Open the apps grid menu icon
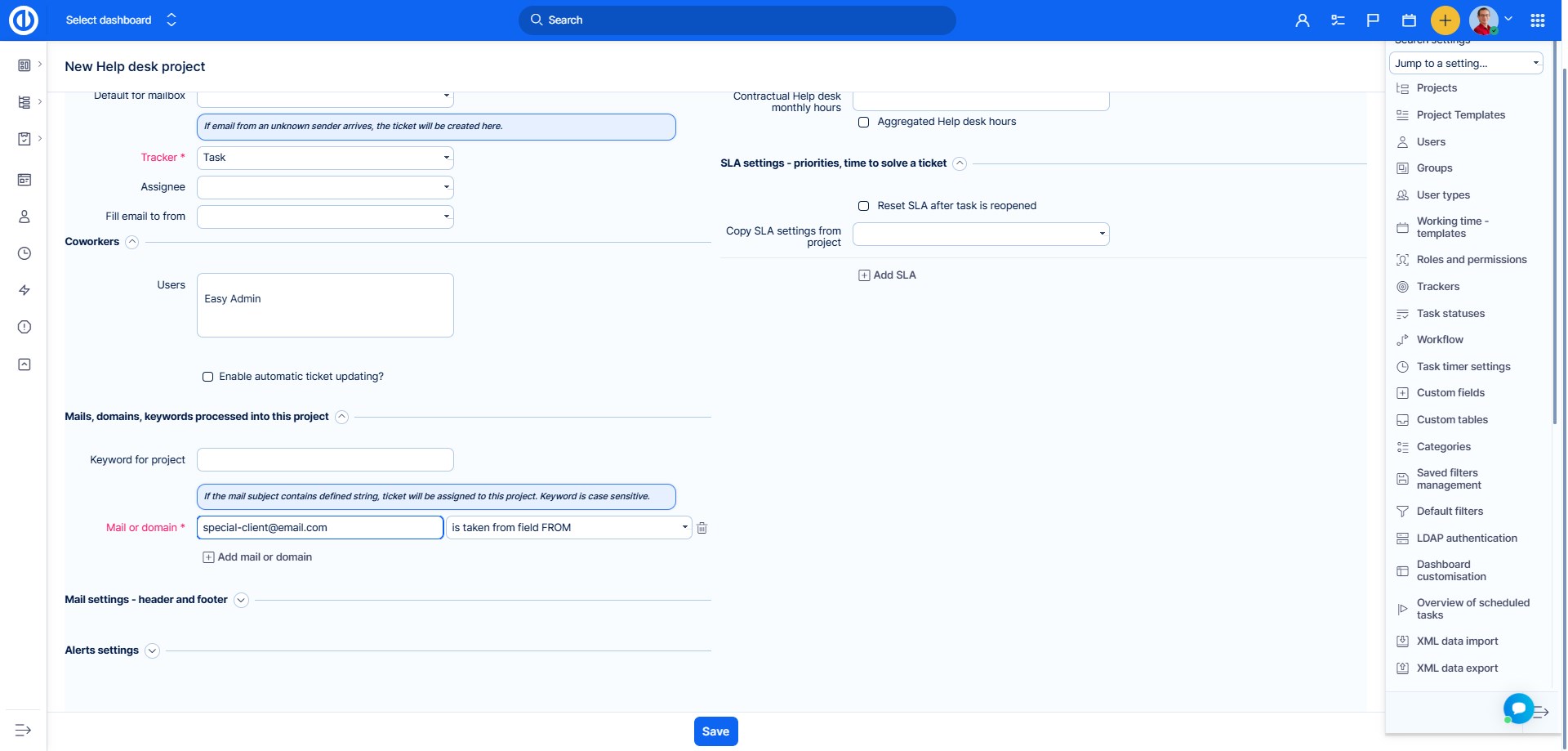Image resolution: width=1568 pixels, height=751 pixels. coord(1537,20)
